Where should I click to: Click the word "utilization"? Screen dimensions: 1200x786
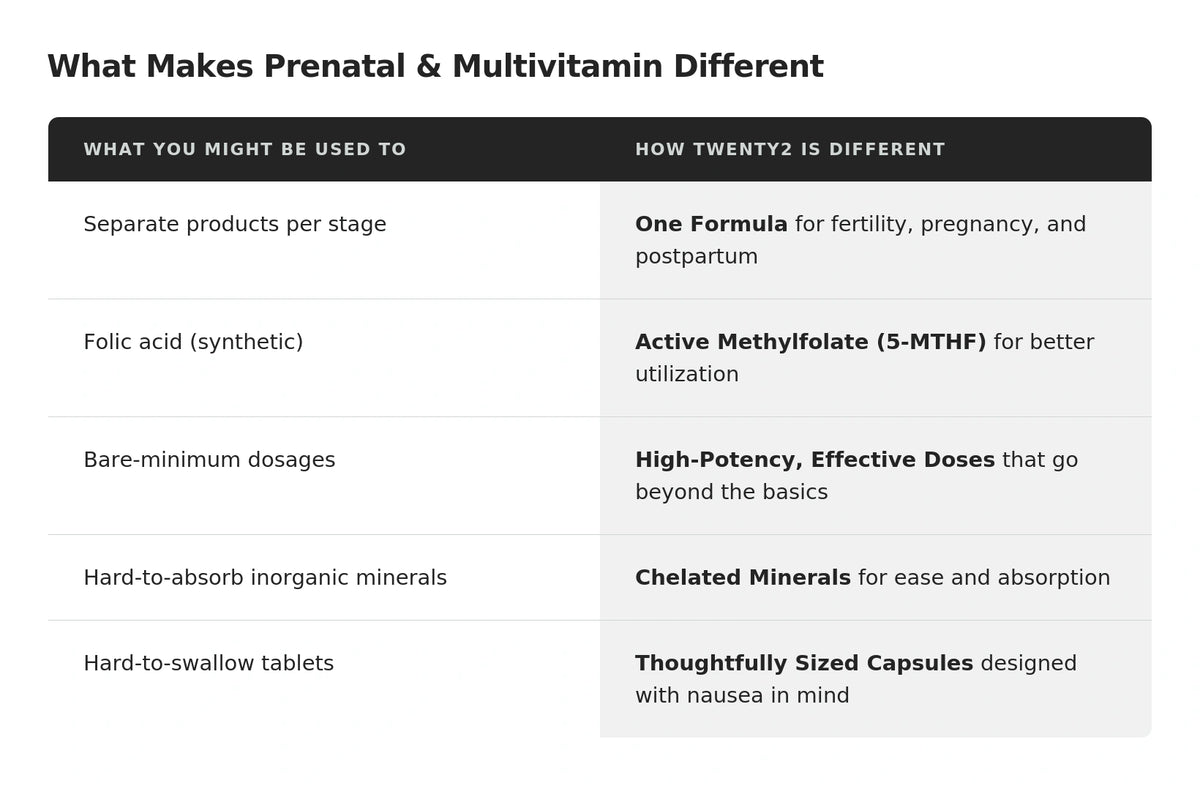point(687,374)
